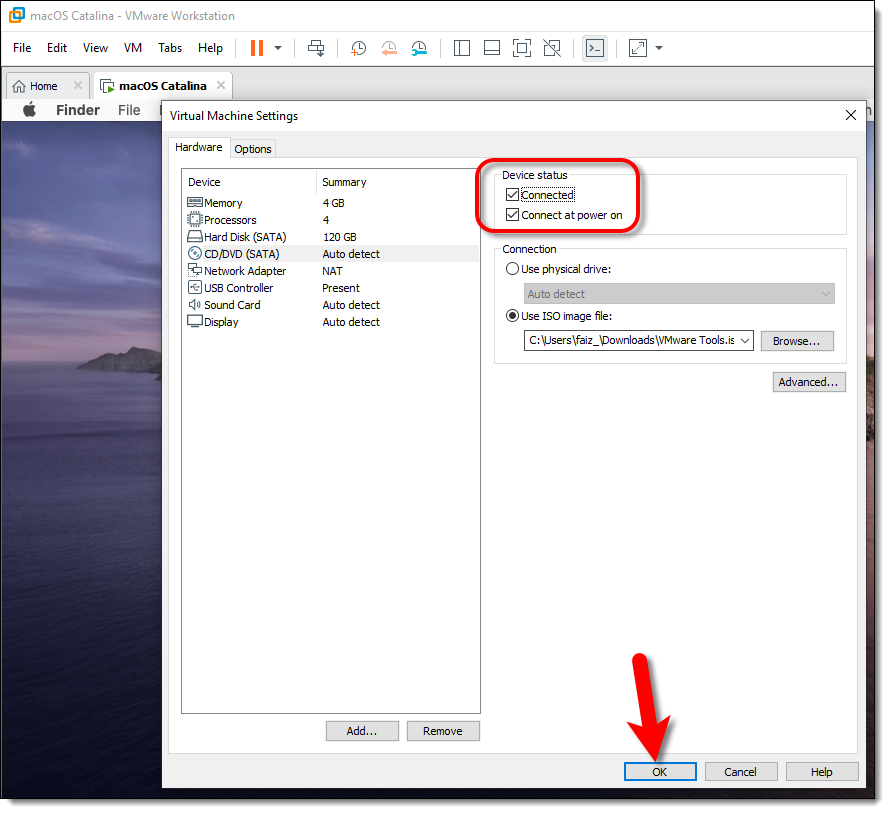Click the Browse button
889x813 pixels.
click(x=797, y=341)
